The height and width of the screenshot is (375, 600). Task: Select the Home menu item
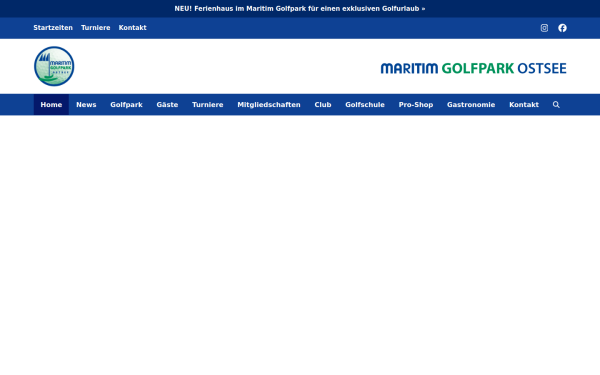pyautogui.click(x=51, y=104)
